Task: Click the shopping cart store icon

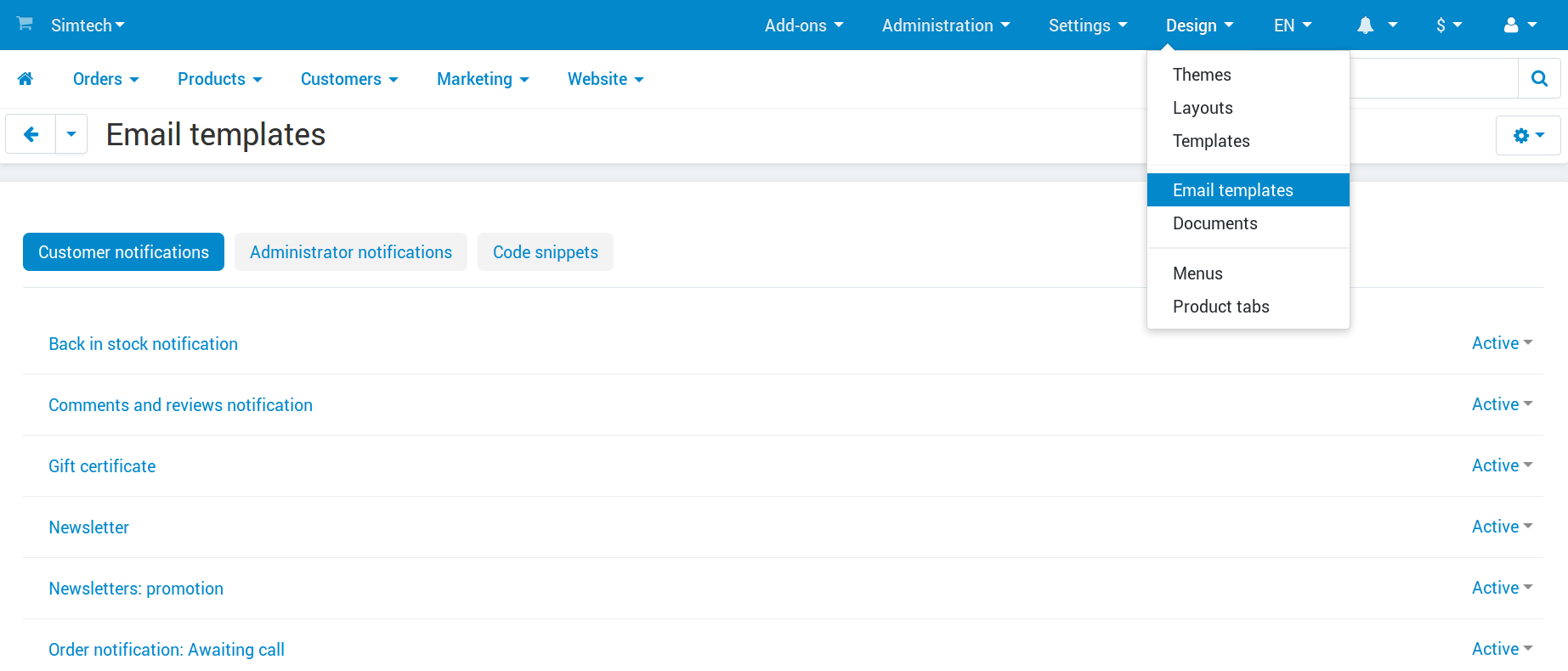Action: coord(25,24)
